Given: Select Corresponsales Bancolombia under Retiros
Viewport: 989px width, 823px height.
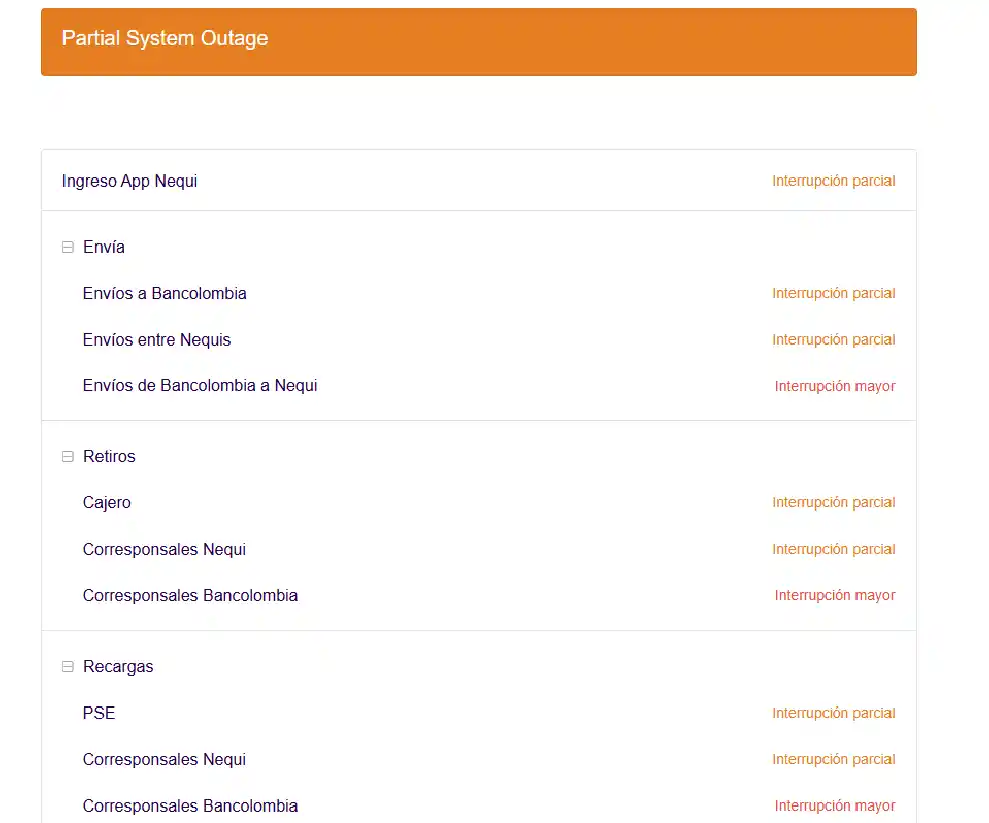Looking at the screenshot, I should coord(190,595).
